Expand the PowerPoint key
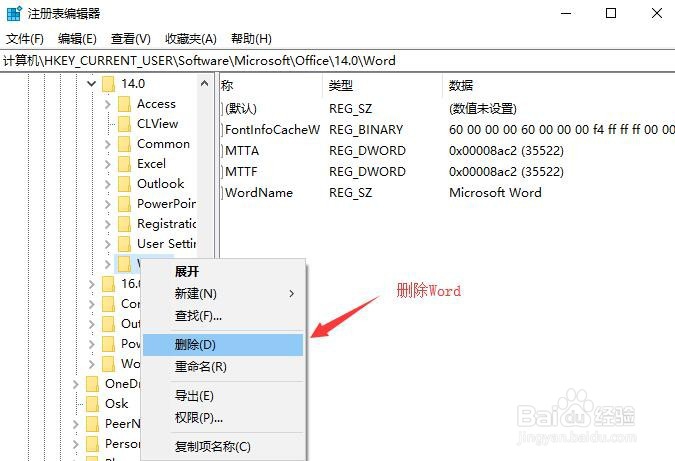 108,204
